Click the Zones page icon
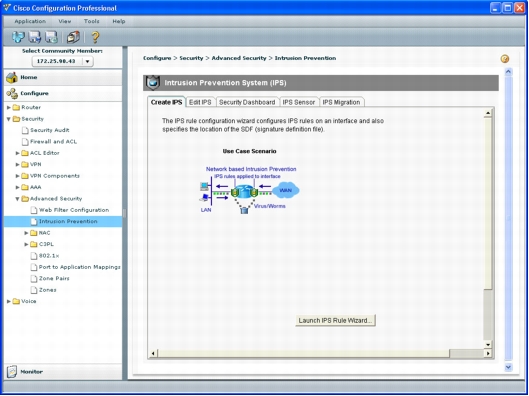This screenshot has height=396, width=529. (x=34, y=290)
